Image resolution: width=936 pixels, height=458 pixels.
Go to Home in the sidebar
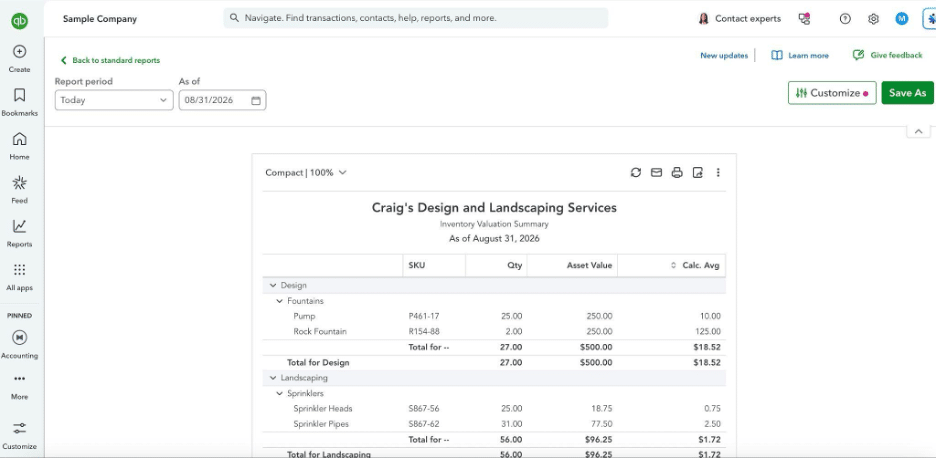click(19, 146)
